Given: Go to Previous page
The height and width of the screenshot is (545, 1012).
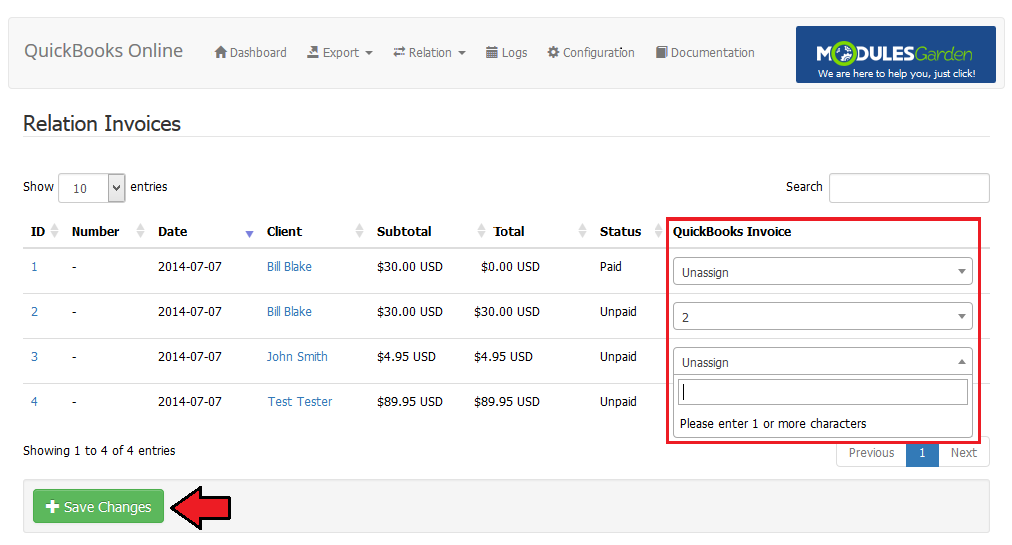Looking at the screenshot, I should tap(871, 453).
